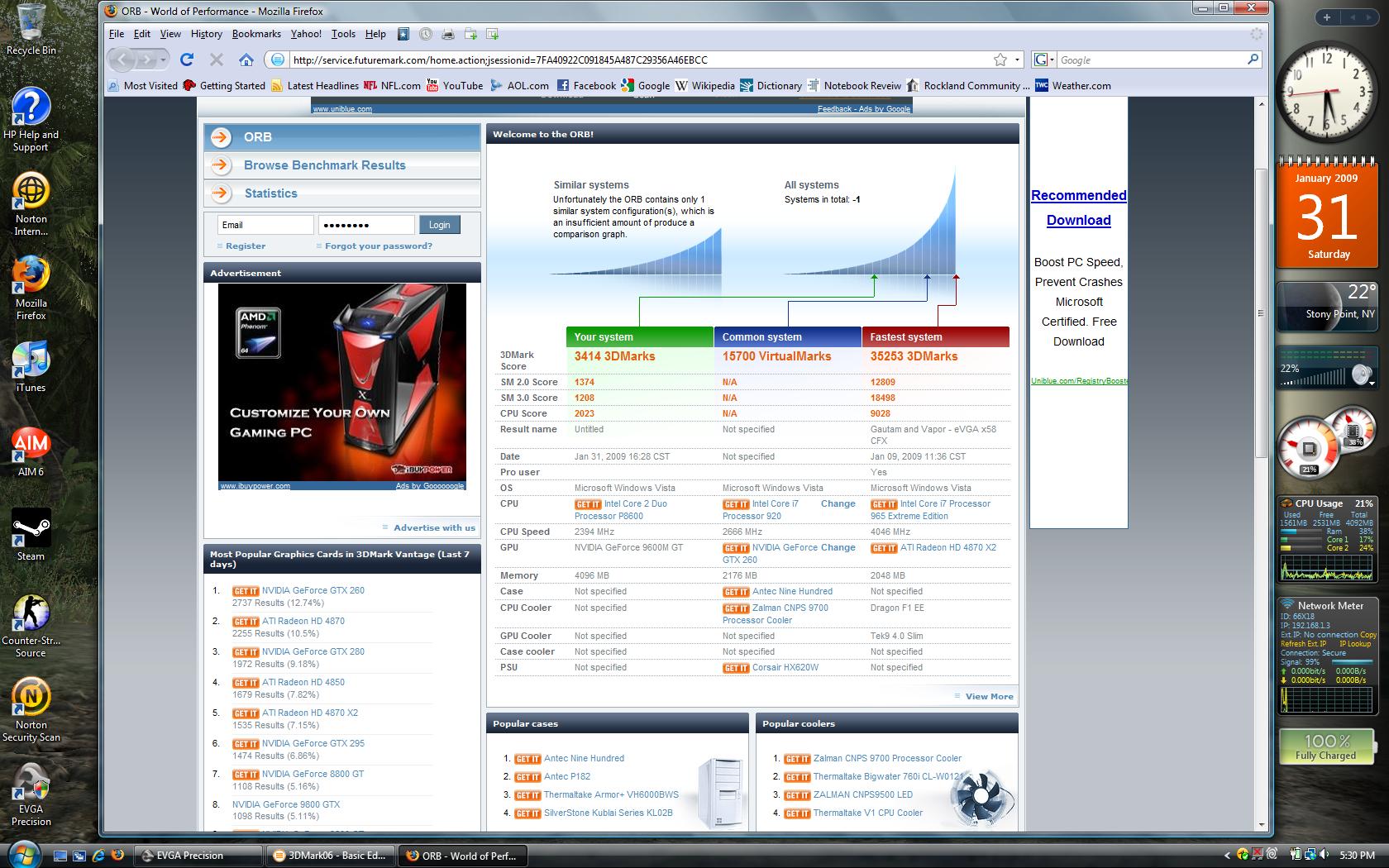The image size is (1389, 868).
Task: Click the Advertise with us link
Action: pyautogui.click(x=434, y=527)
